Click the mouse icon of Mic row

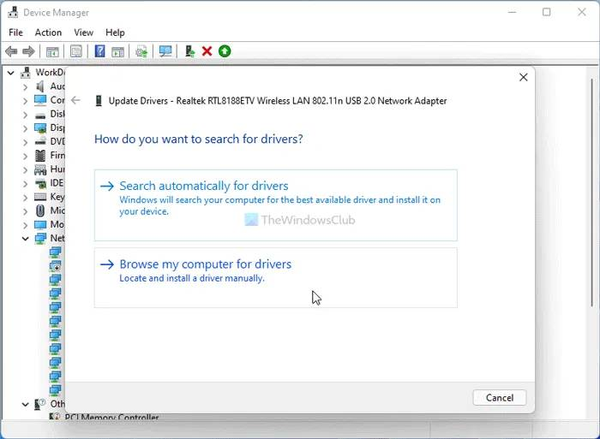[x=40, y=211]
